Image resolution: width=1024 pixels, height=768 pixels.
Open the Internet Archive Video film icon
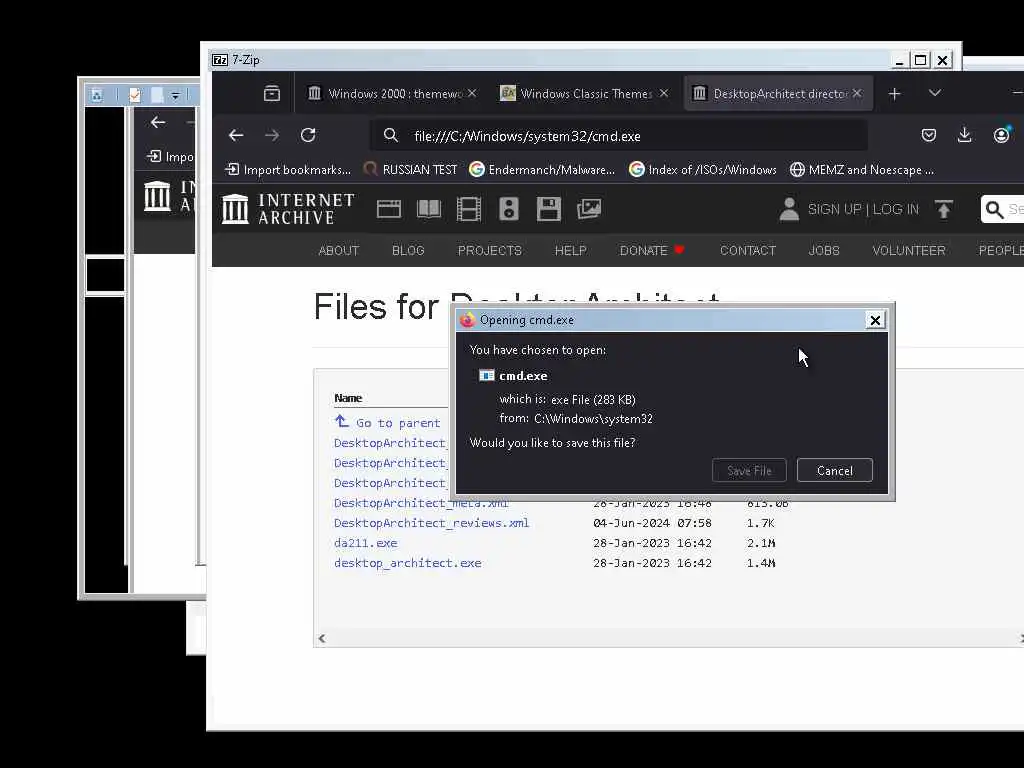[469, 209]
